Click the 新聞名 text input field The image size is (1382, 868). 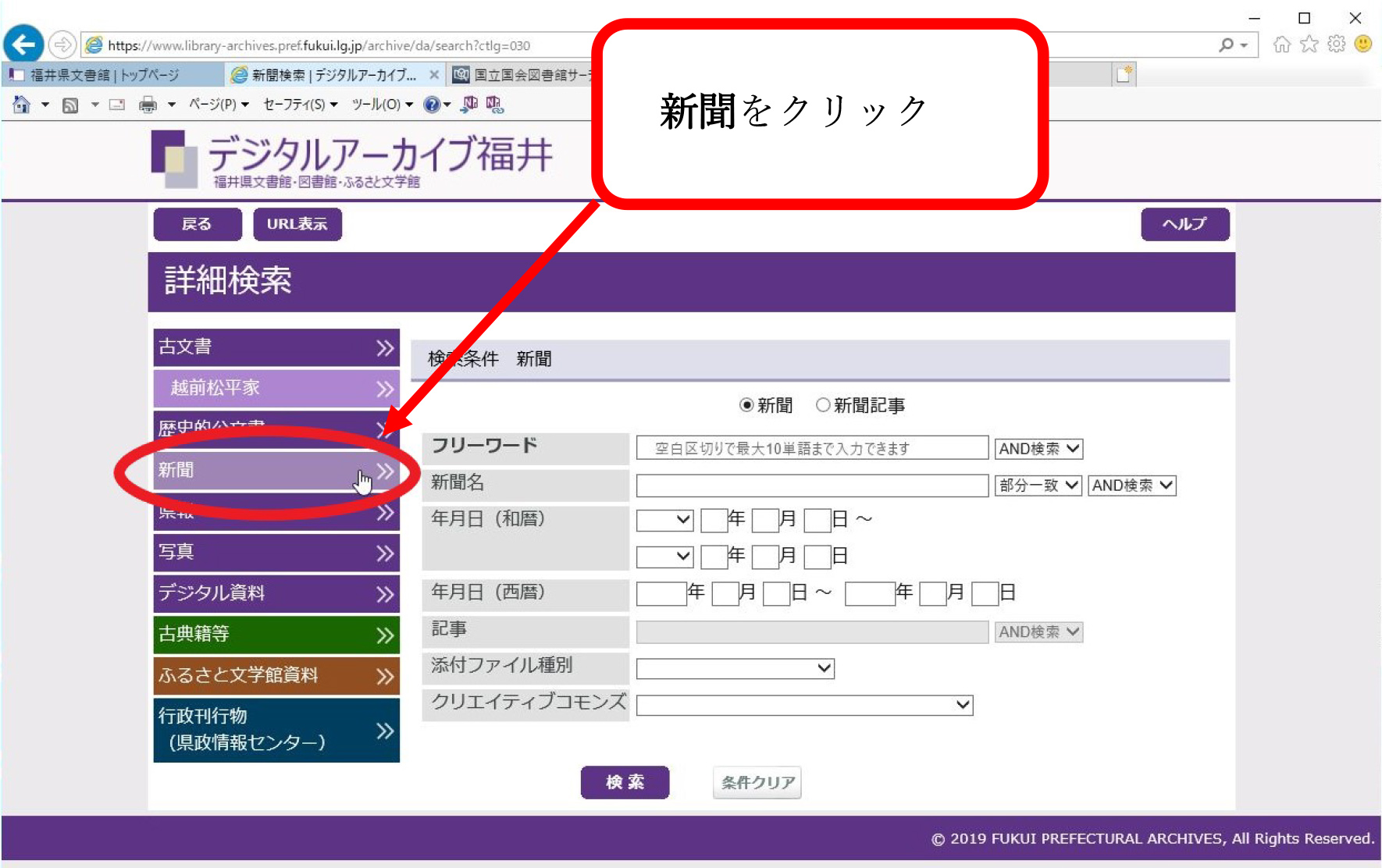(x=813, y=486)
